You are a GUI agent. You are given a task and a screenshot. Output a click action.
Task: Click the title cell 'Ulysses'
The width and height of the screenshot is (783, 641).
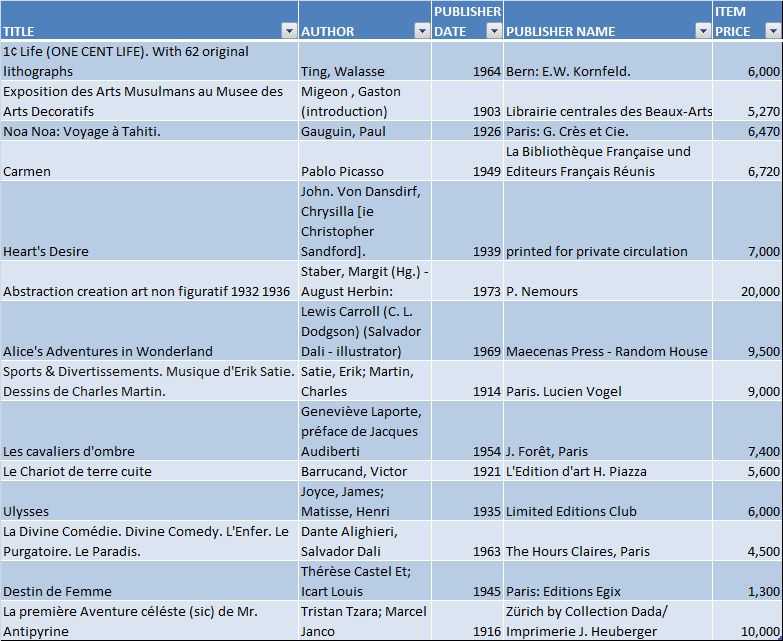149,500
